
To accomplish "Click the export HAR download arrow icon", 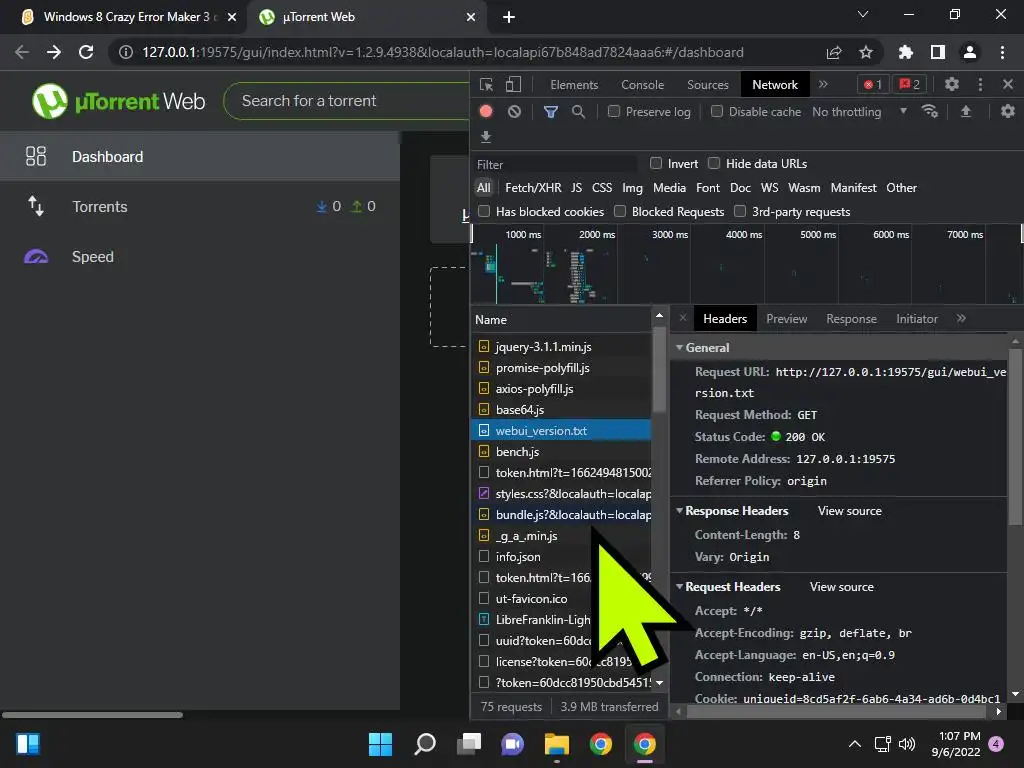I will coord(485,136).
